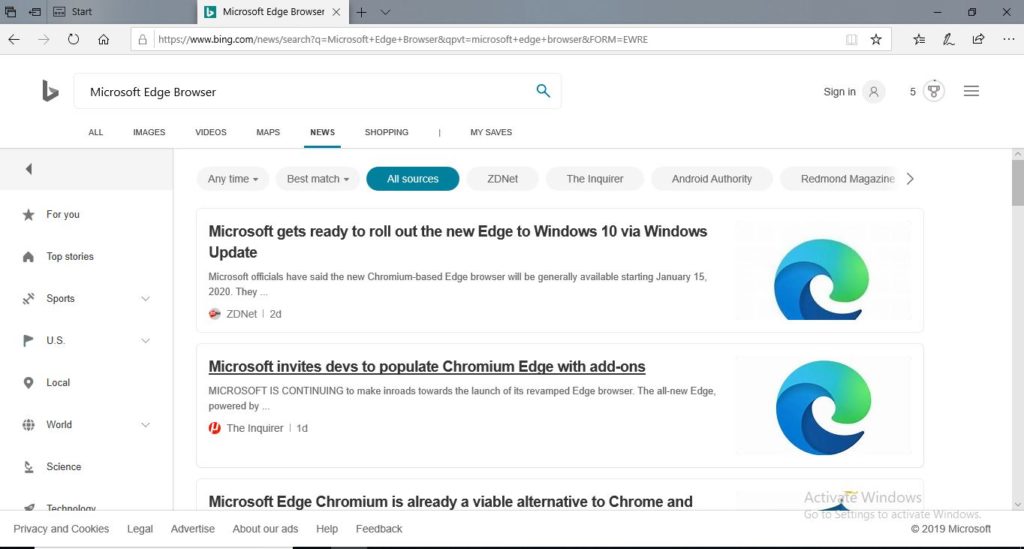Add page to favorites with star icon
This screenshot has width=1024, height=549.
[876, 39]
